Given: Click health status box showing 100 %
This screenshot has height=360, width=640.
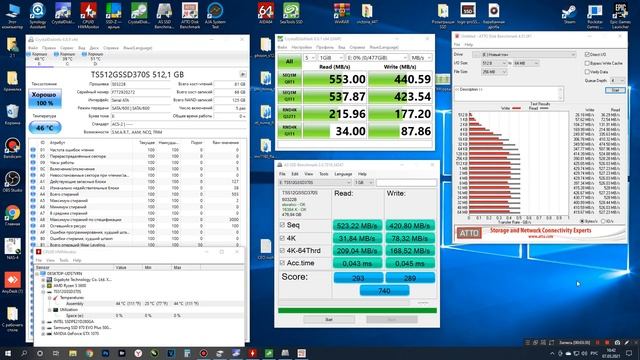Looking at the screenshot, I should tap(45, 99).
